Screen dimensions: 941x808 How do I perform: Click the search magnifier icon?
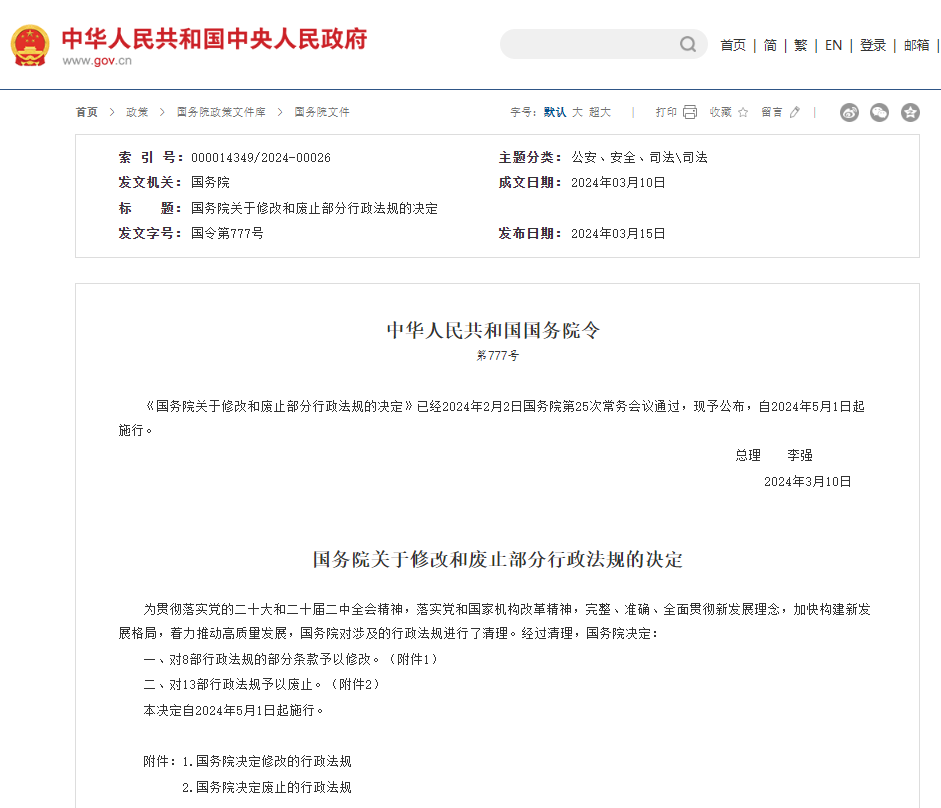point(688,44)
